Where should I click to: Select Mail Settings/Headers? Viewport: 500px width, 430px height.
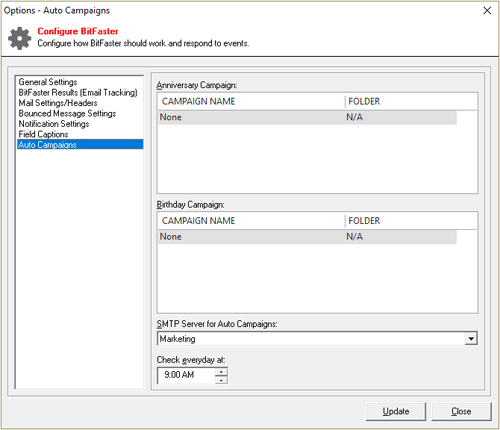point(58,103)
